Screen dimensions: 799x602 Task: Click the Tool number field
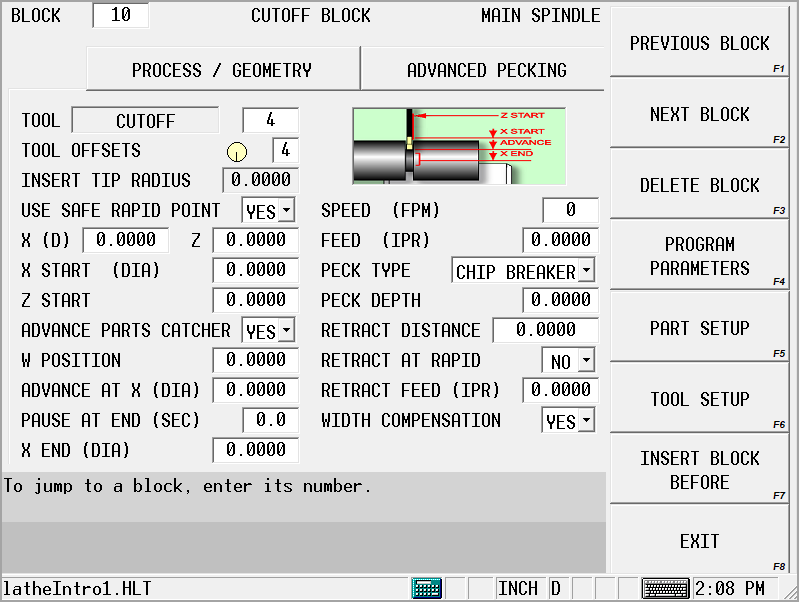pos(271,120)
